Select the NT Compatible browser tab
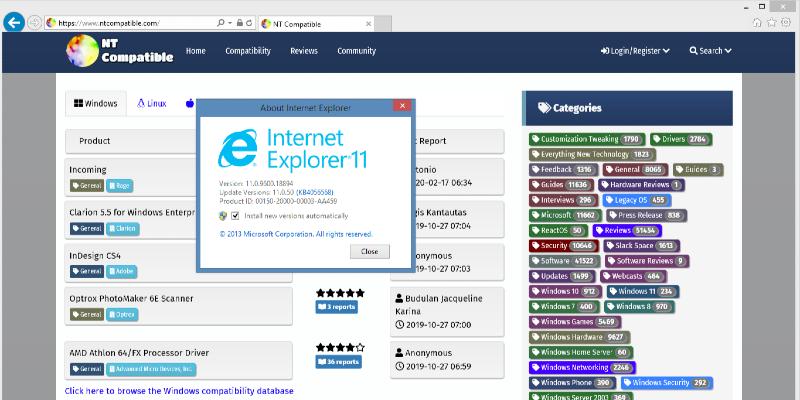800x400 pixels. tap(316, 24)
